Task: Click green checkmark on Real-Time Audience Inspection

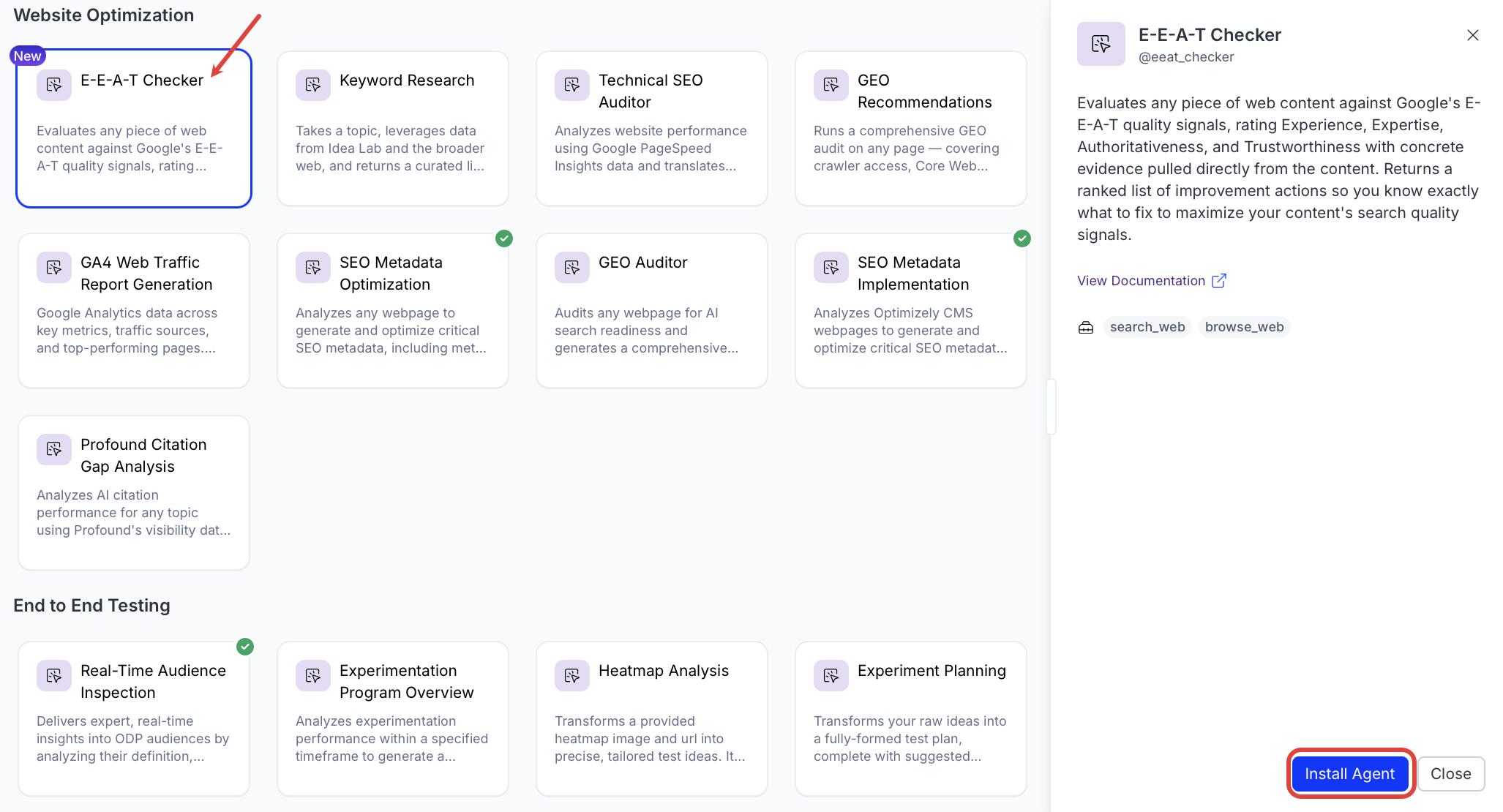Action: 245,647
